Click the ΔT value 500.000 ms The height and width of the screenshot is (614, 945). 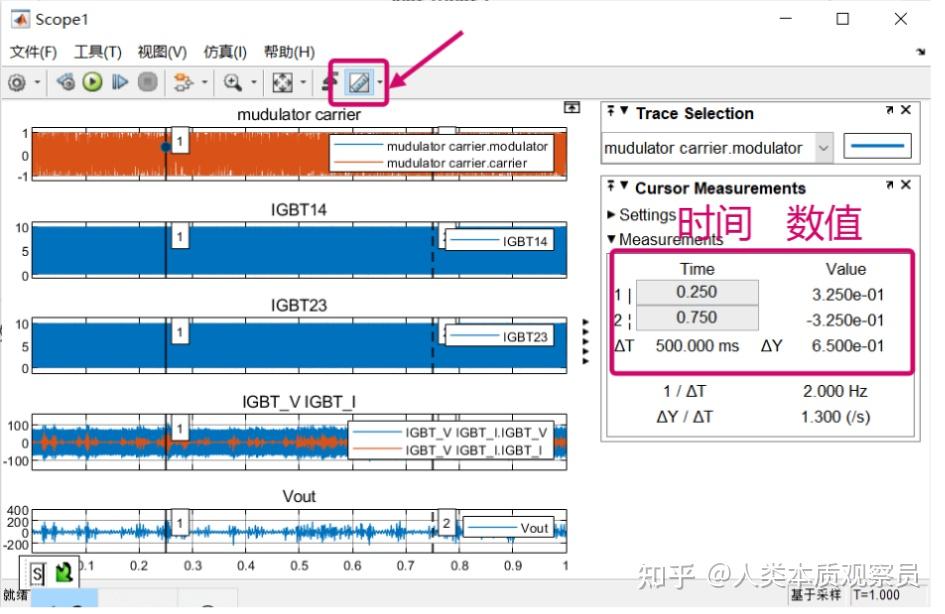click(697, 346)
